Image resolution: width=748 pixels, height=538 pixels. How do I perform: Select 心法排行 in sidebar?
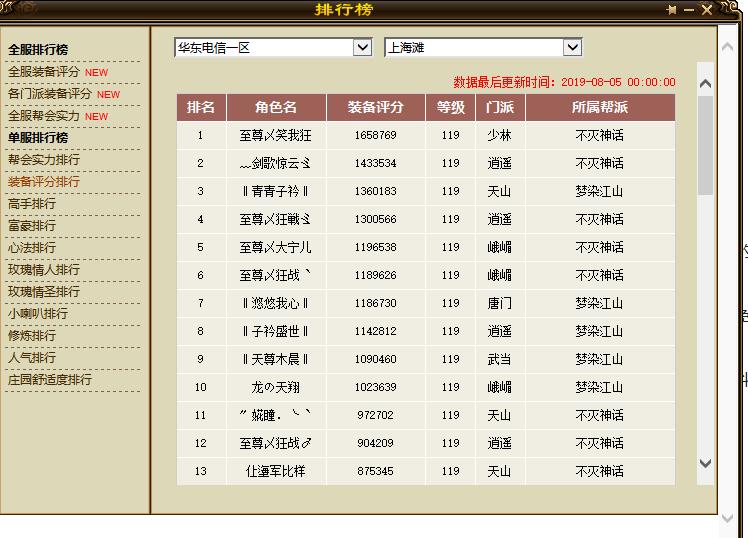pos(32,247)
